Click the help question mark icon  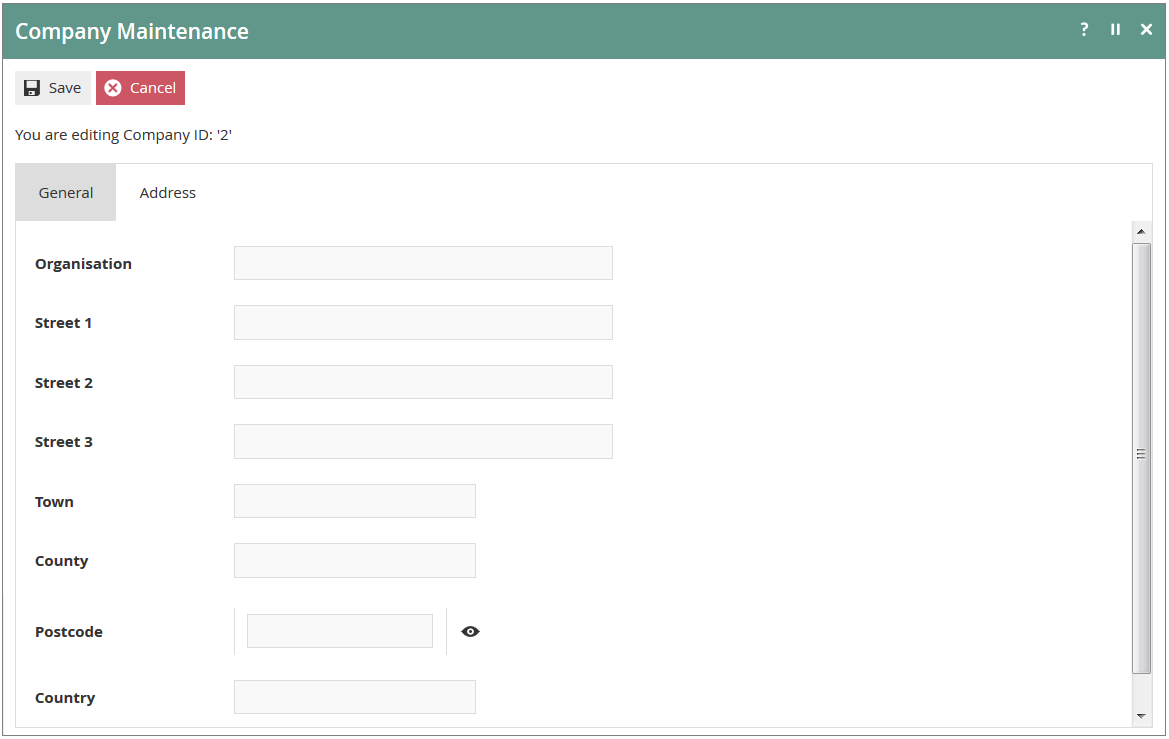pos(1084,29)
